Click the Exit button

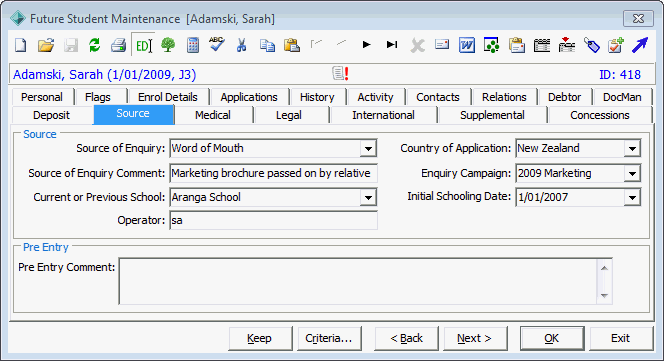coord(620,338)
